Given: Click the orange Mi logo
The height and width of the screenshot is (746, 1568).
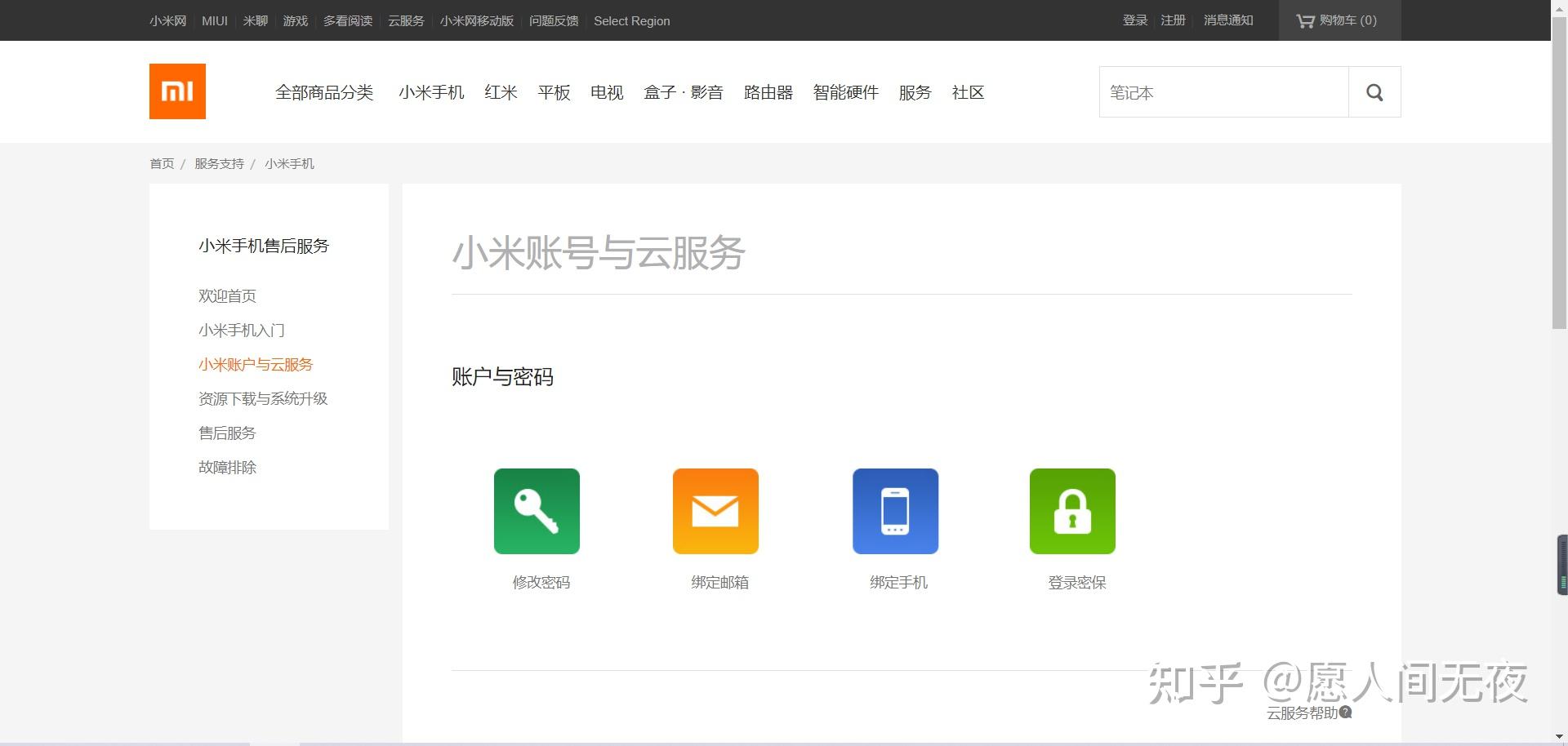Looking at the screenshot, I should pos(177,91).
